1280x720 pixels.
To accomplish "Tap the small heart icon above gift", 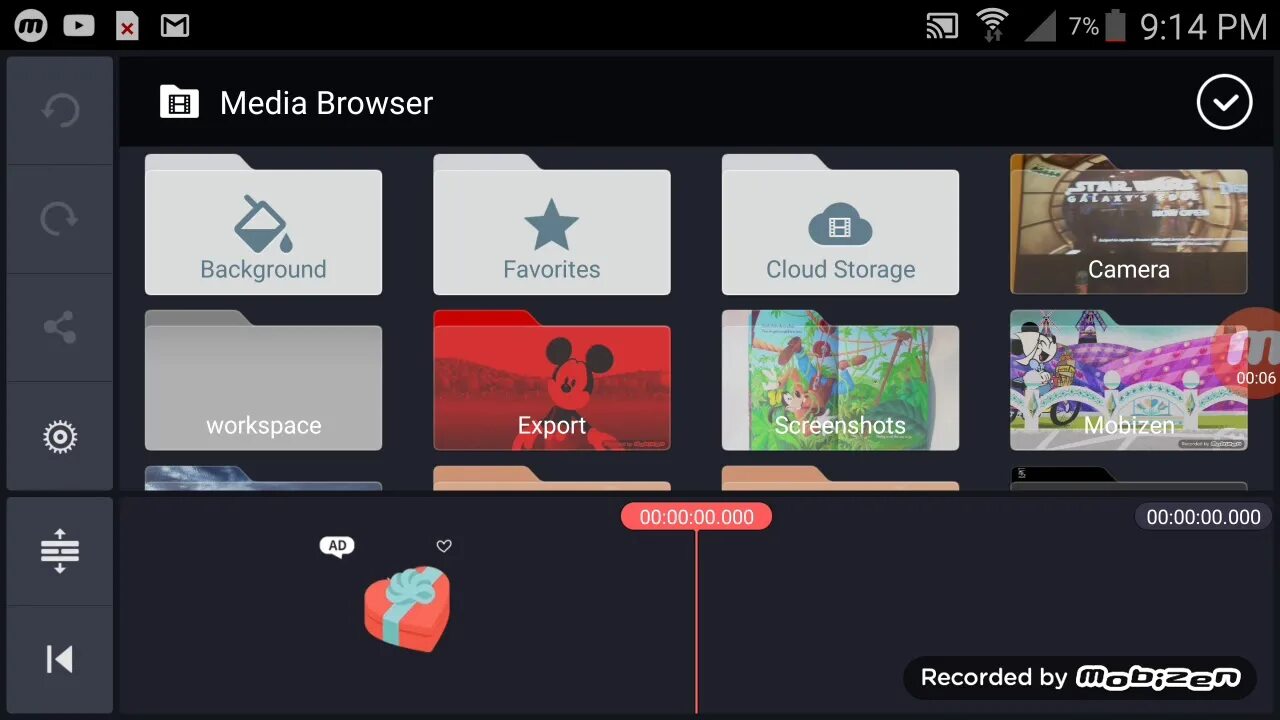I will [x=444, y=545].
